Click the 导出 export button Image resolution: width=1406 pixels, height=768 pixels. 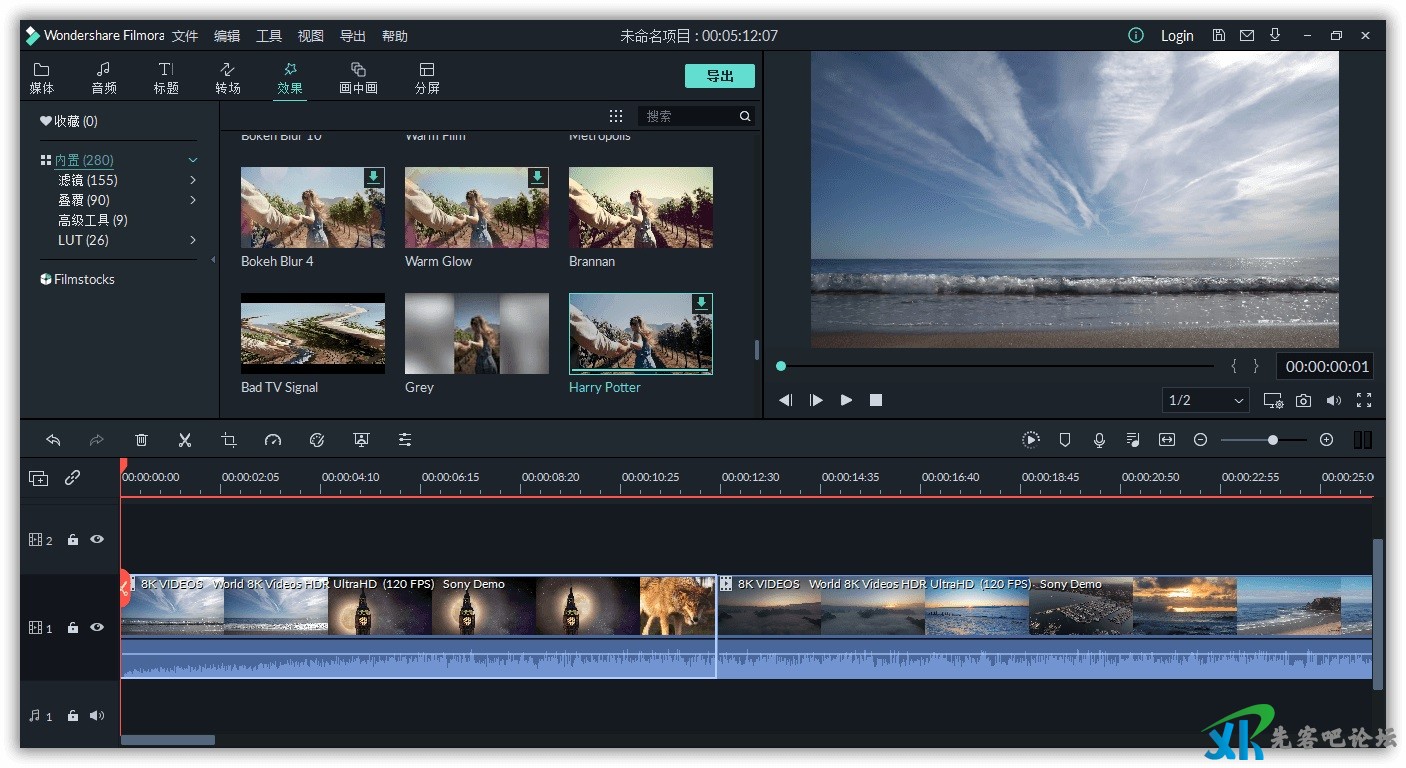click(x=719, y=76)
